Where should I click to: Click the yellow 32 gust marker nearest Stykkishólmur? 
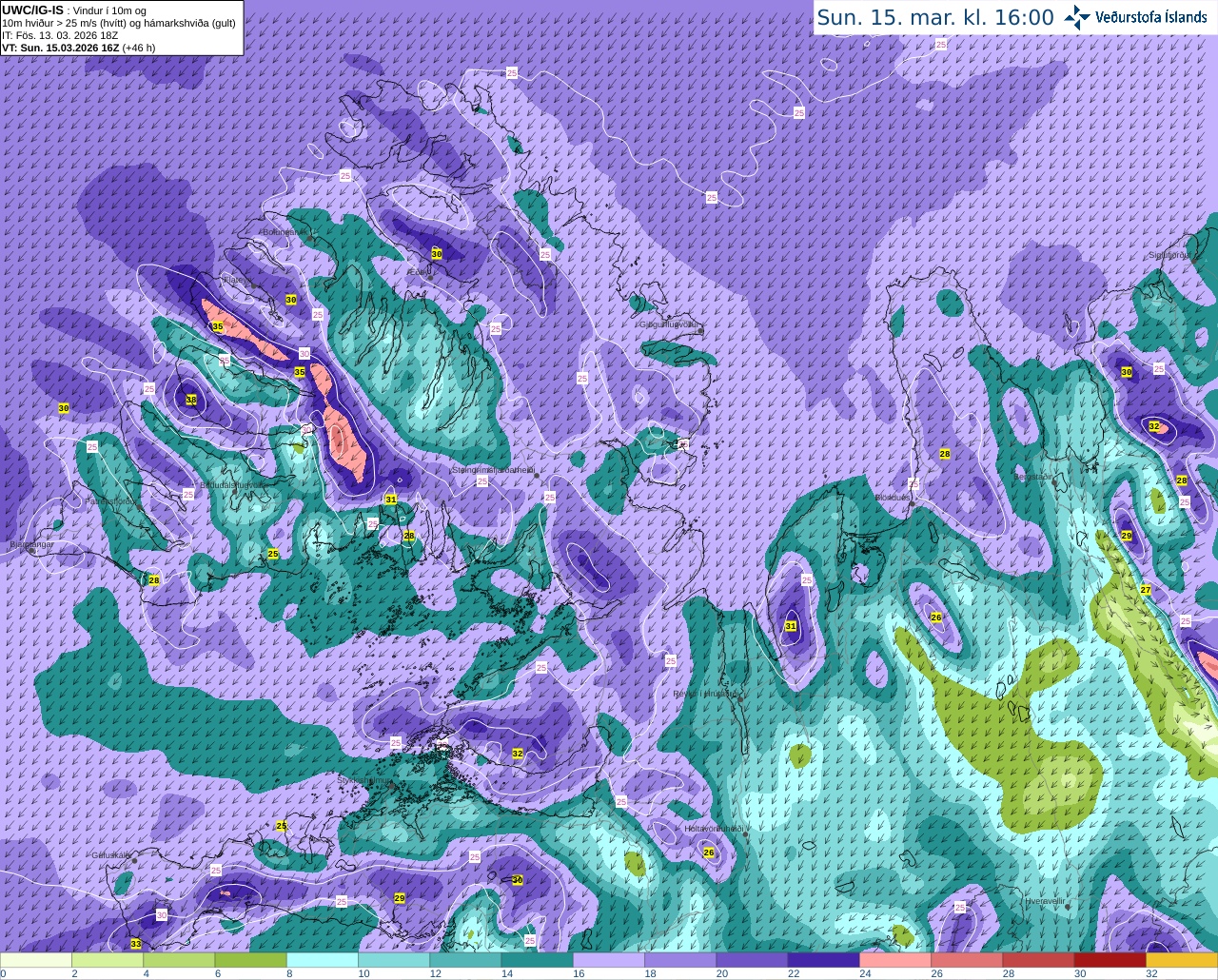(x=518, y=754)
